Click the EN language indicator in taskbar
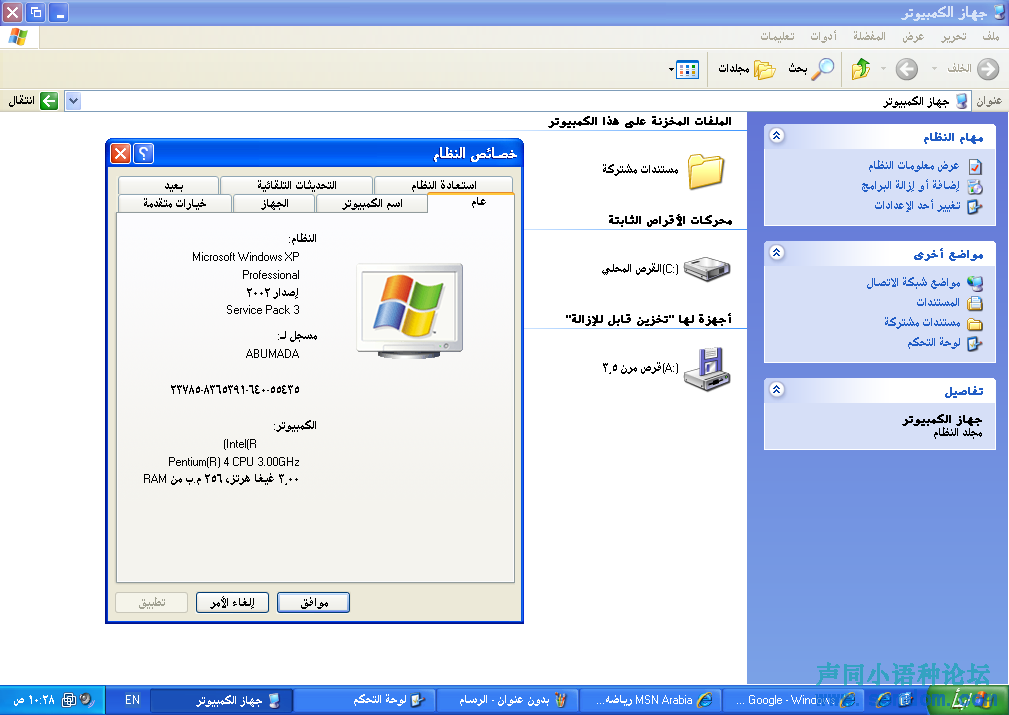1009x715 pixels. [x=132, y=700]
